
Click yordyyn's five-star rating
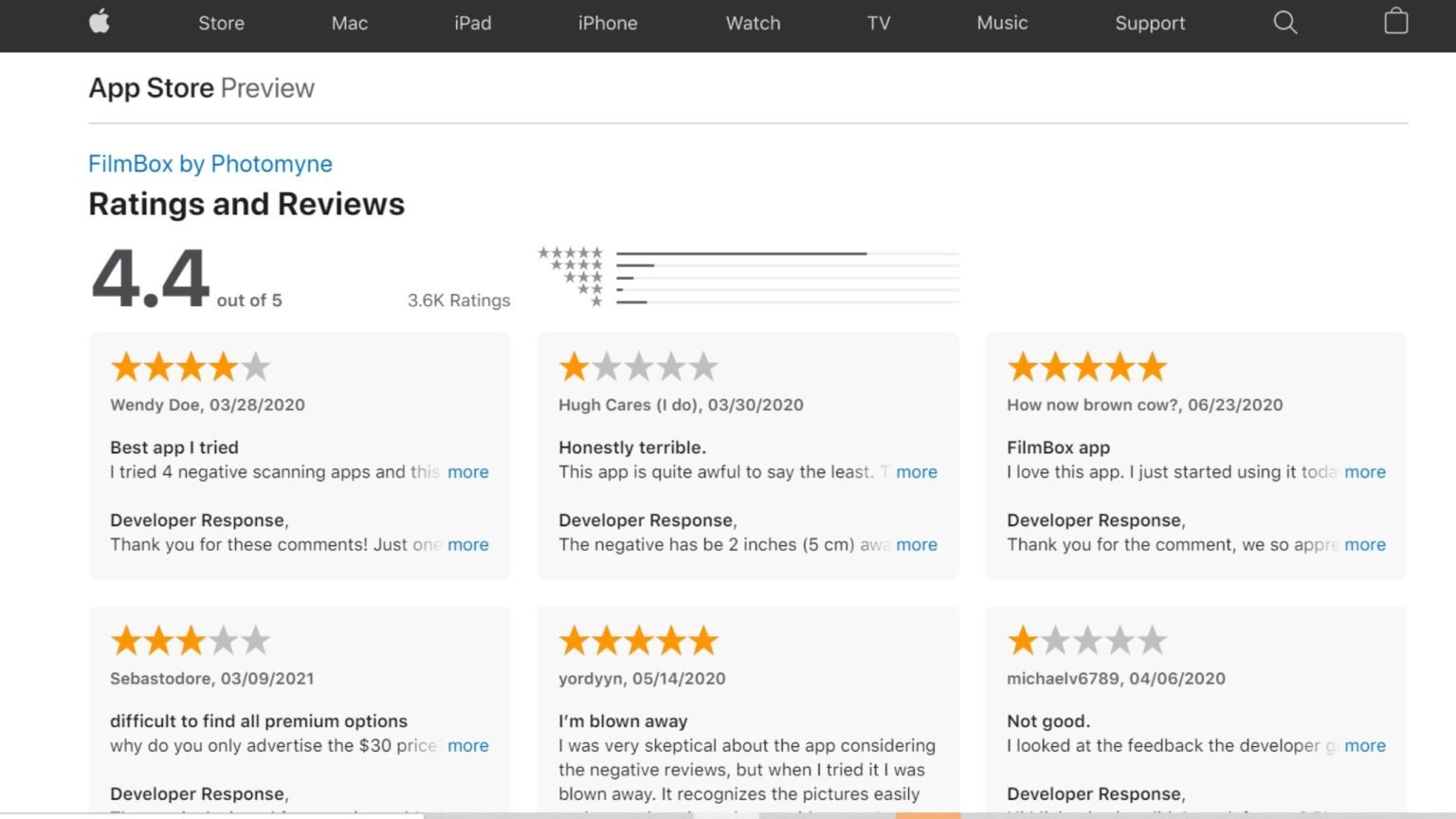(638, 641)
